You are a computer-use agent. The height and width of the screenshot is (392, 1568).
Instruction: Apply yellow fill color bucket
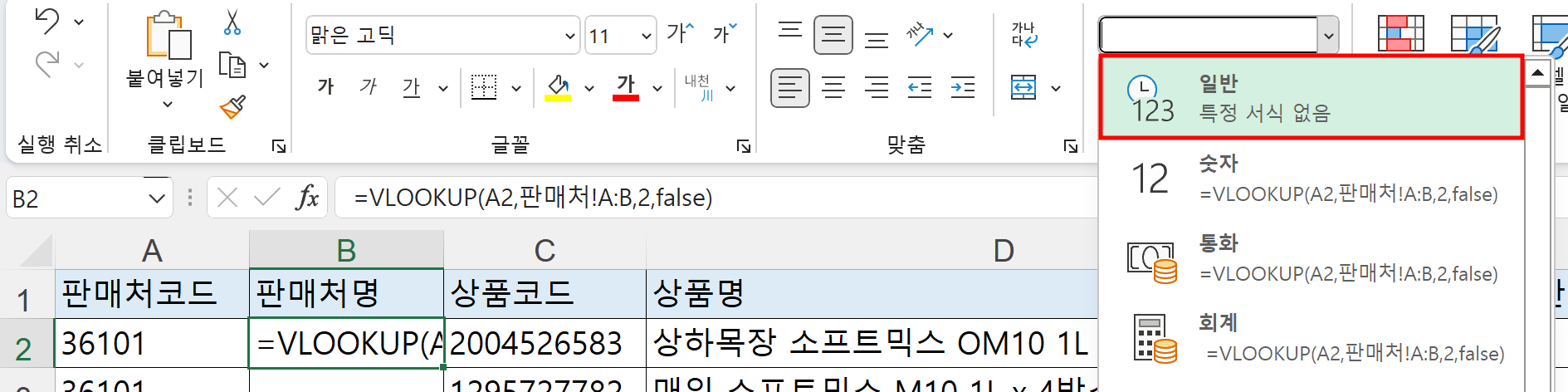point(558,86)
